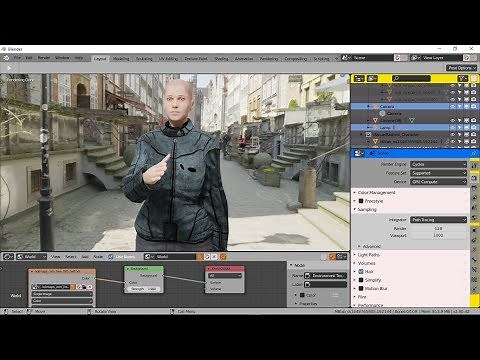Viewport: 480px width, 360px height.
Task: Open the node editor's editor type selector
Action: [8, 257]
